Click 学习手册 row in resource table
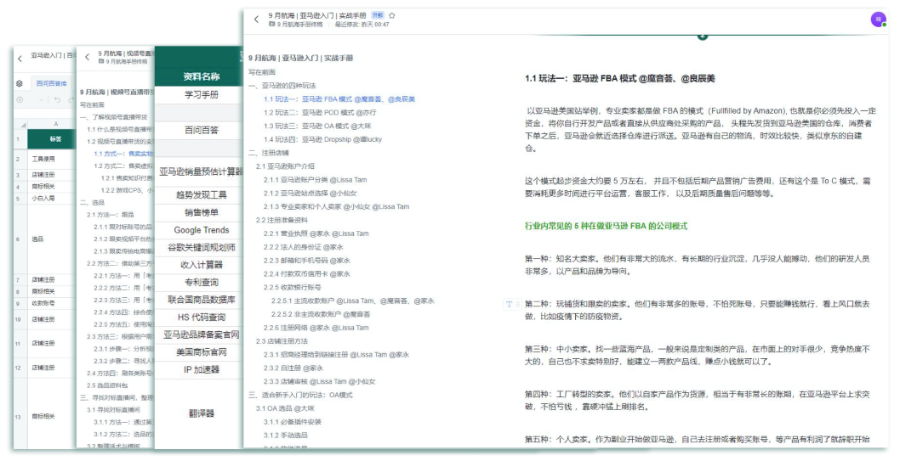The image size is (900, 461). pyautogui.click(x=201, y=95)
